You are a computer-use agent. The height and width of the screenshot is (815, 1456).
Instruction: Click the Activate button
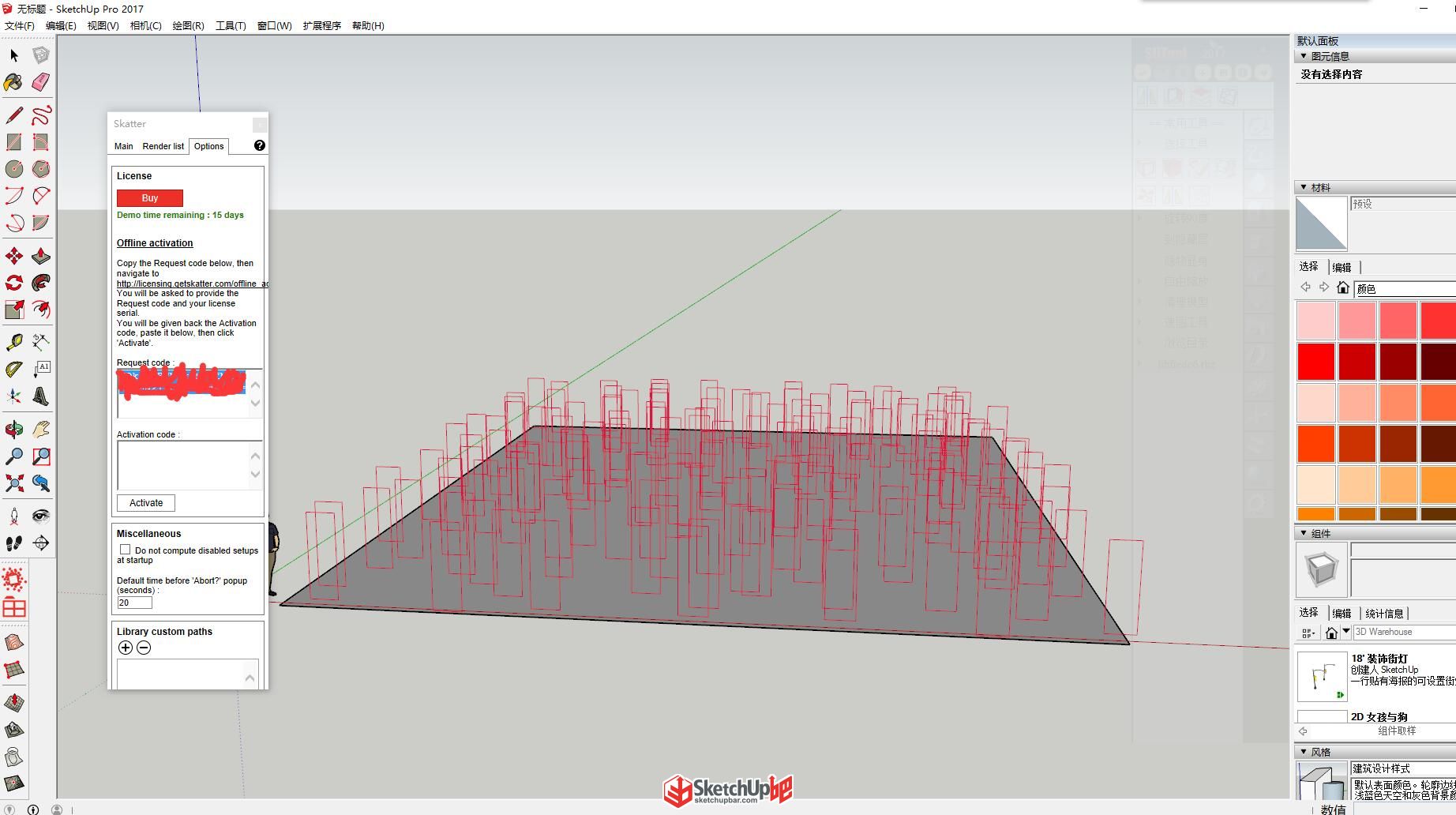pos(146,503)
